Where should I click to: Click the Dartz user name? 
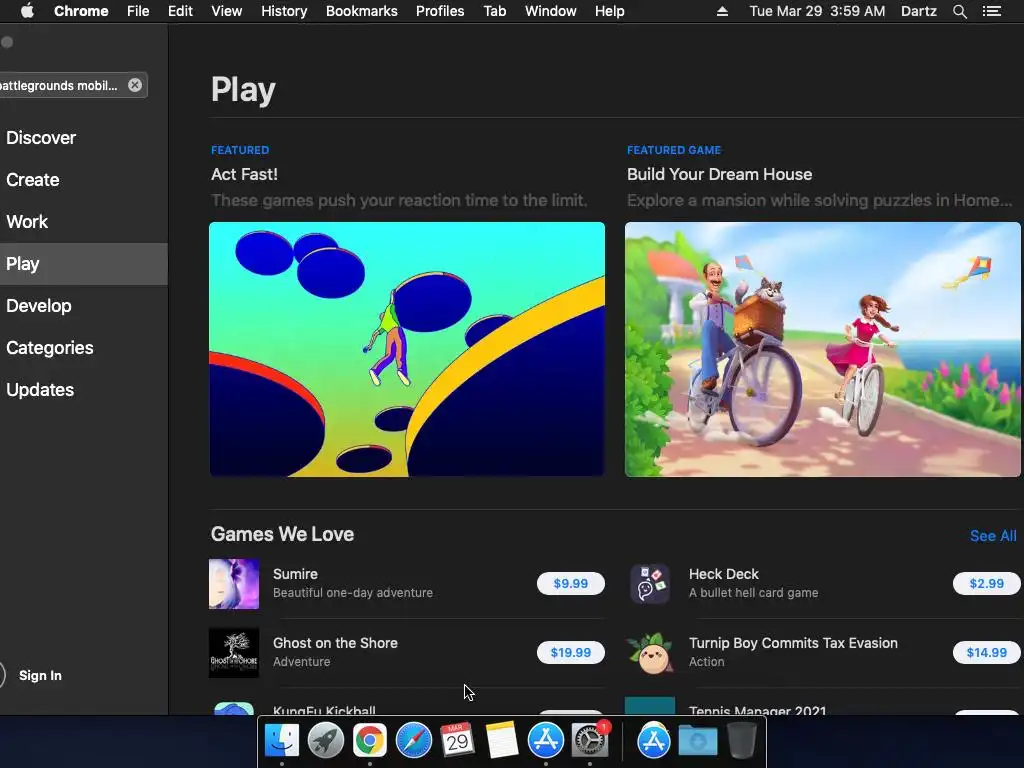click(919, 11)
